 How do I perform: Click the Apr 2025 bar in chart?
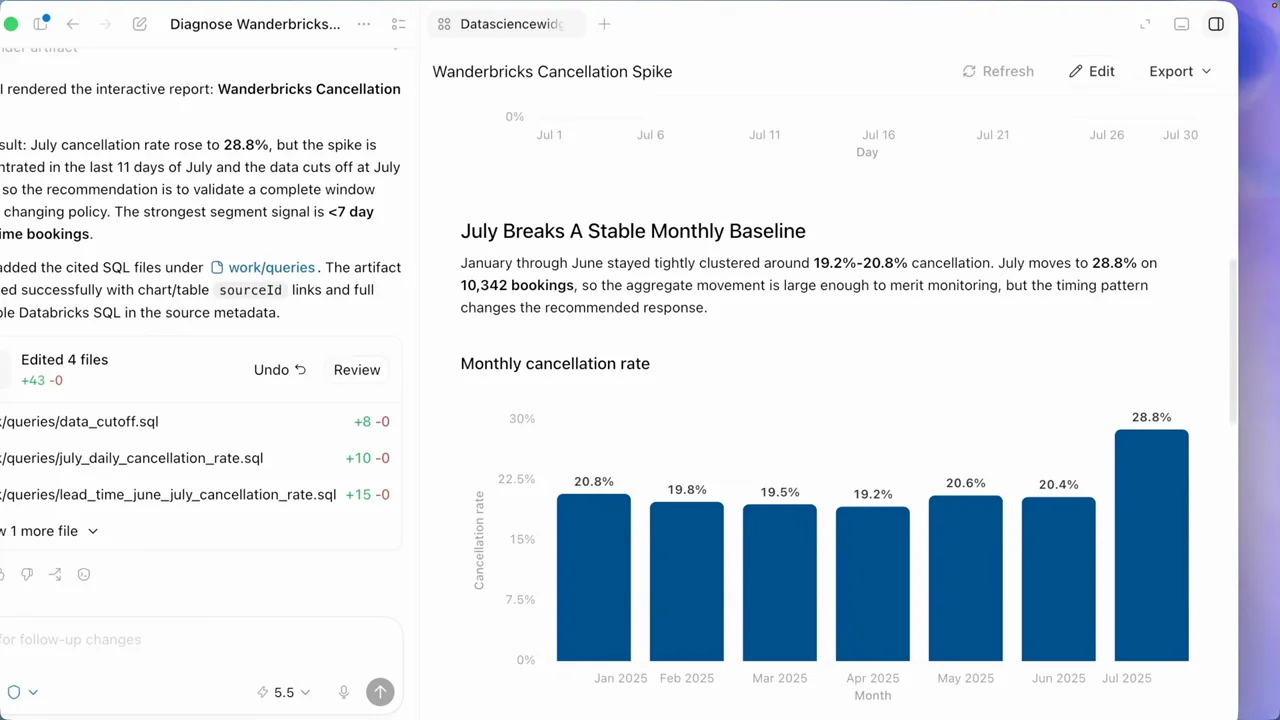pyautogui.click(x=873, y=584)
